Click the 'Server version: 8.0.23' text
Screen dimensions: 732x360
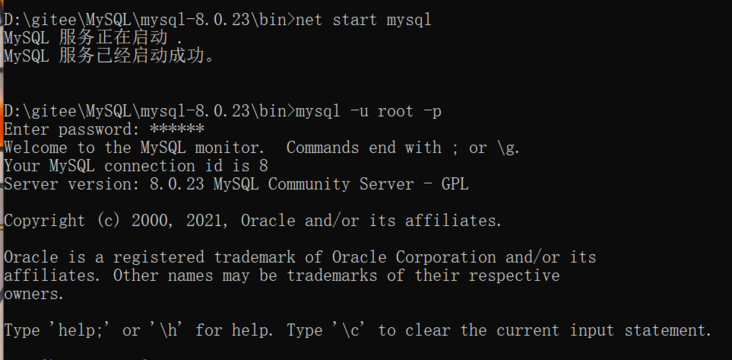pyautogui.click(x=104, y=184)
